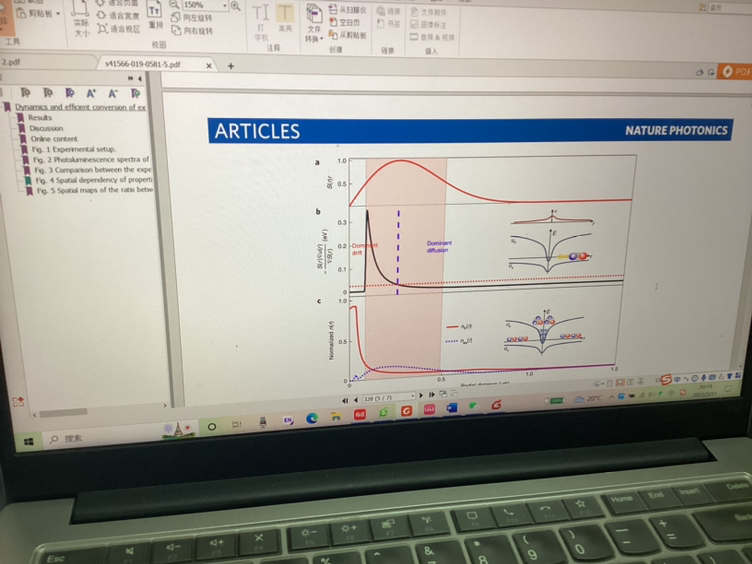The width and height of the screenshot is (752, 564).
Task: Open 'Fig. 5 Spatial maps of the ratio' bookmark
Action: pyautogui.click(x=95, y=190)
